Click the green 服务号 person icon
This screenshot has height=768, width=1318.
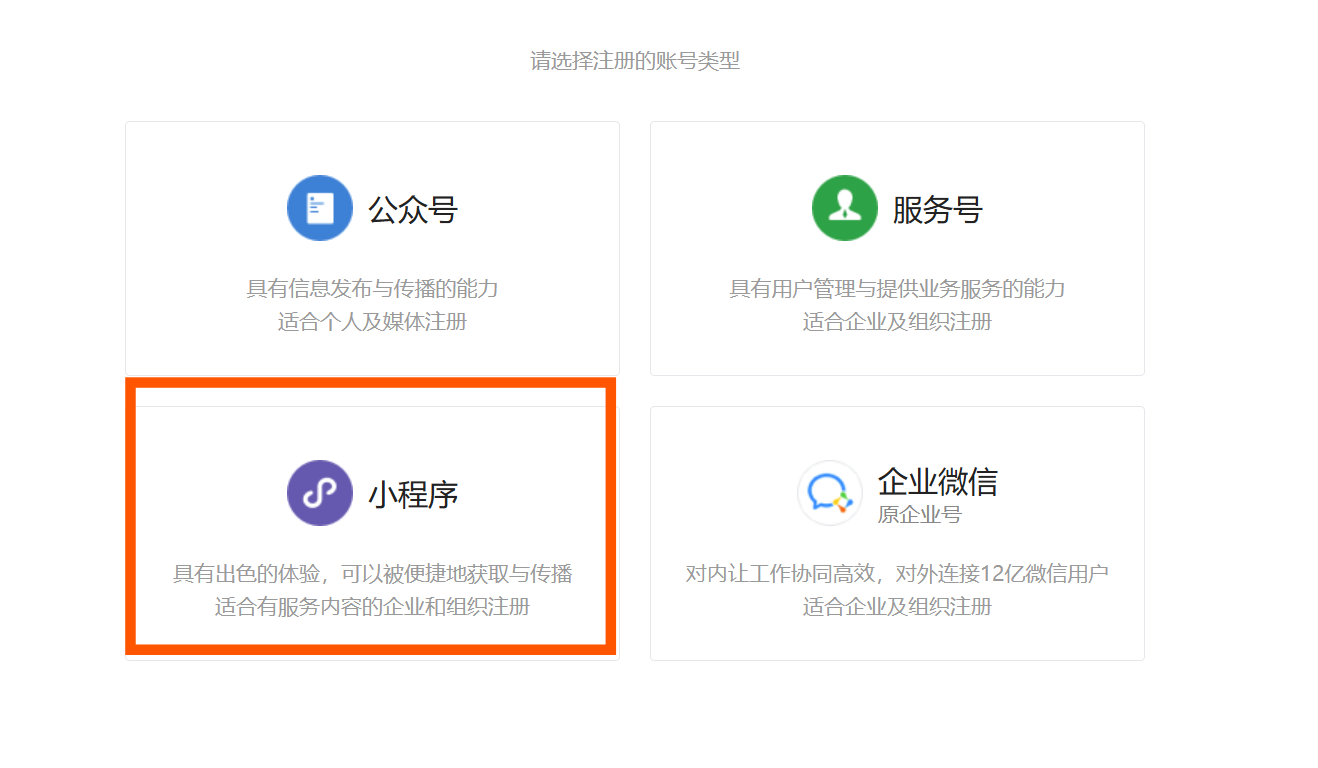click(x=845, y=208)
